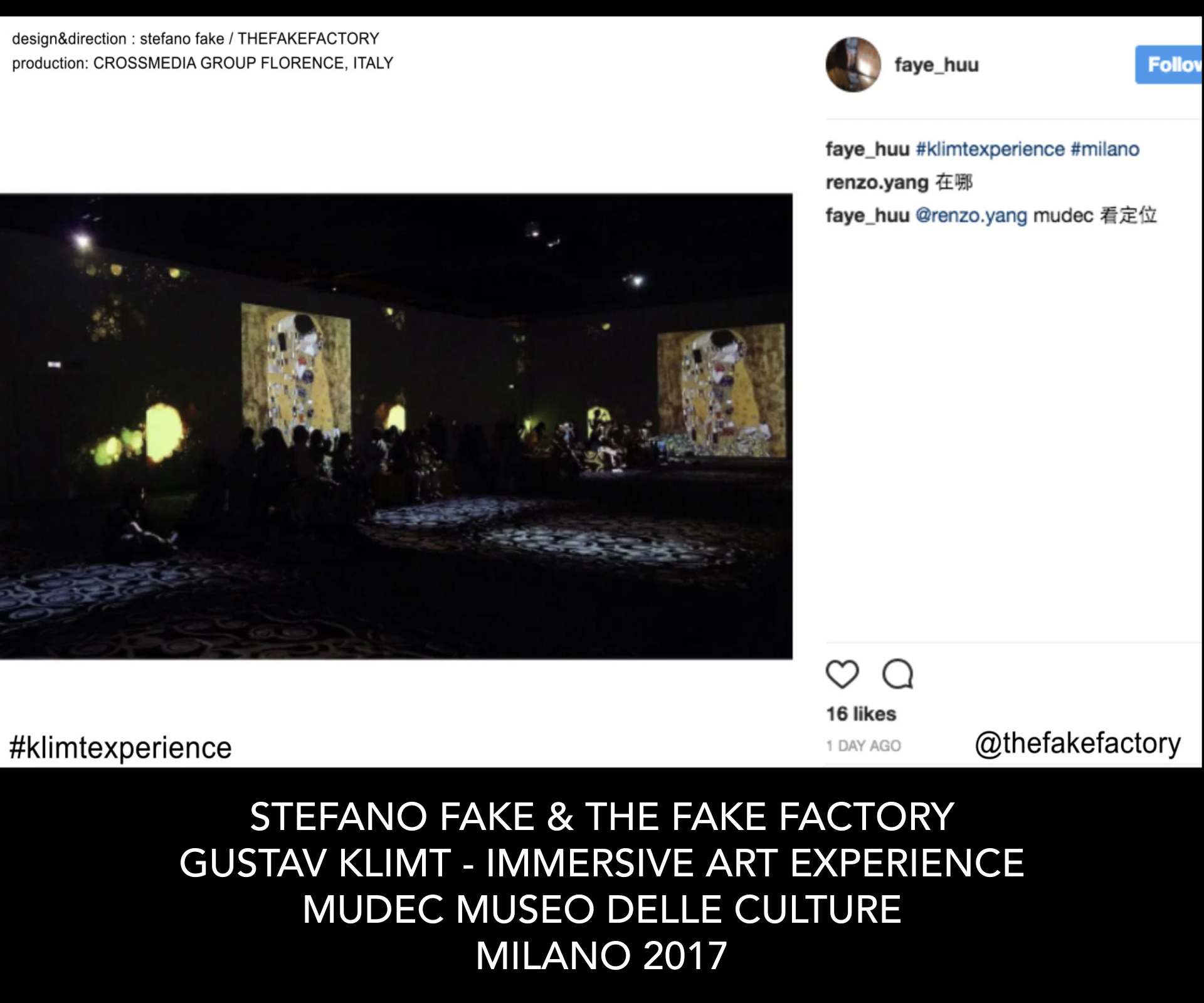Screen dimensions: 1204x1003
Task: Click the left Kiss painting projection
Action: (296, 370)
